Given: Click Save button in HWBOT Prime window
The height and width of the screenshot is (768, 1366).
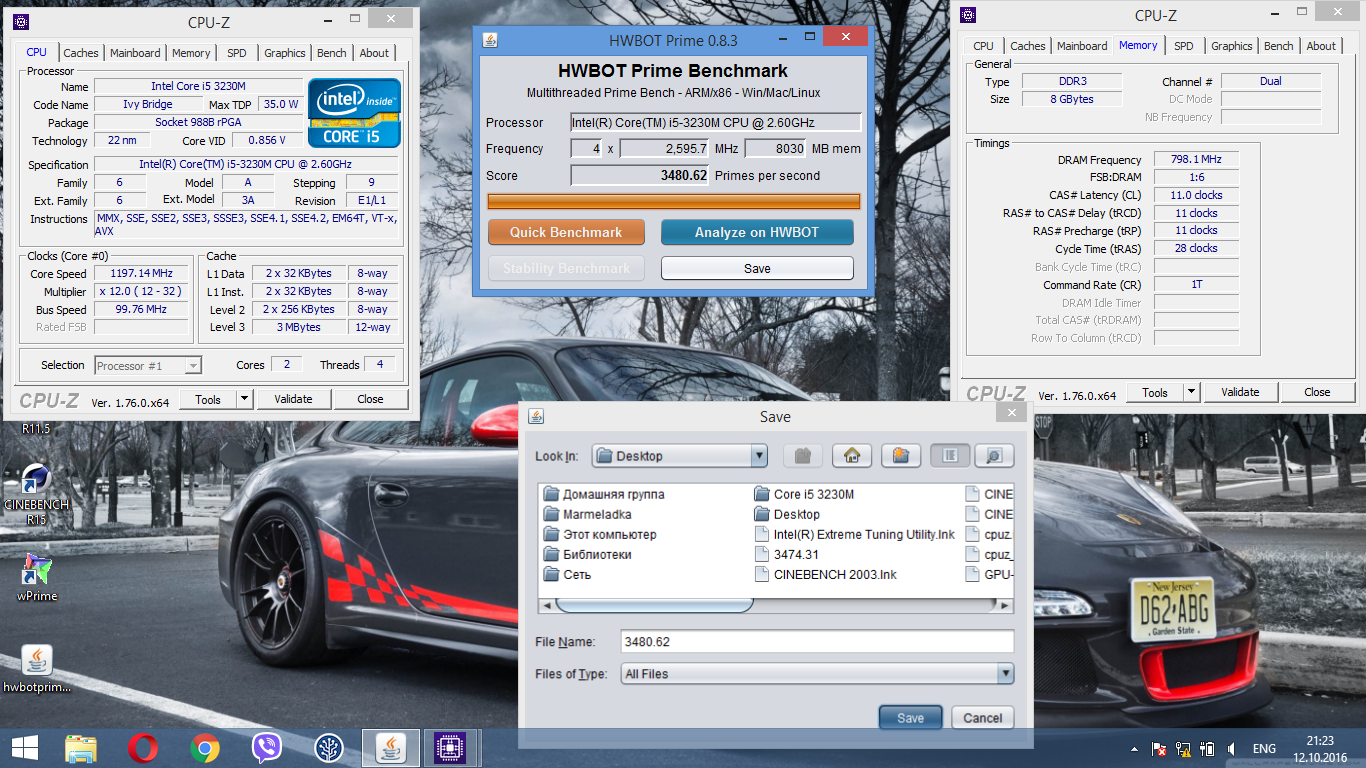Looking at the screenshot, I should (757, 268).
